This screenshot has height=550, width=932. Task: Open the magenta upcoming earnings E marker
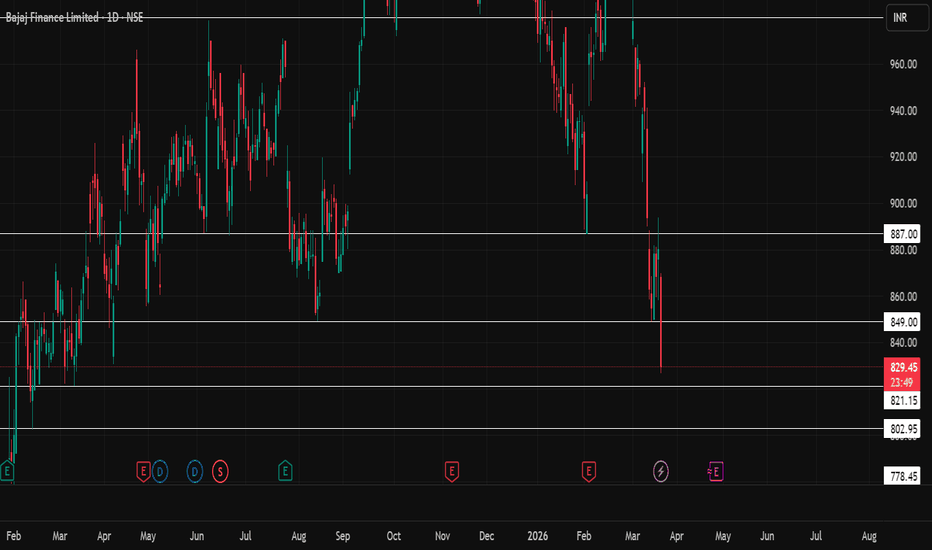[716, 472]
